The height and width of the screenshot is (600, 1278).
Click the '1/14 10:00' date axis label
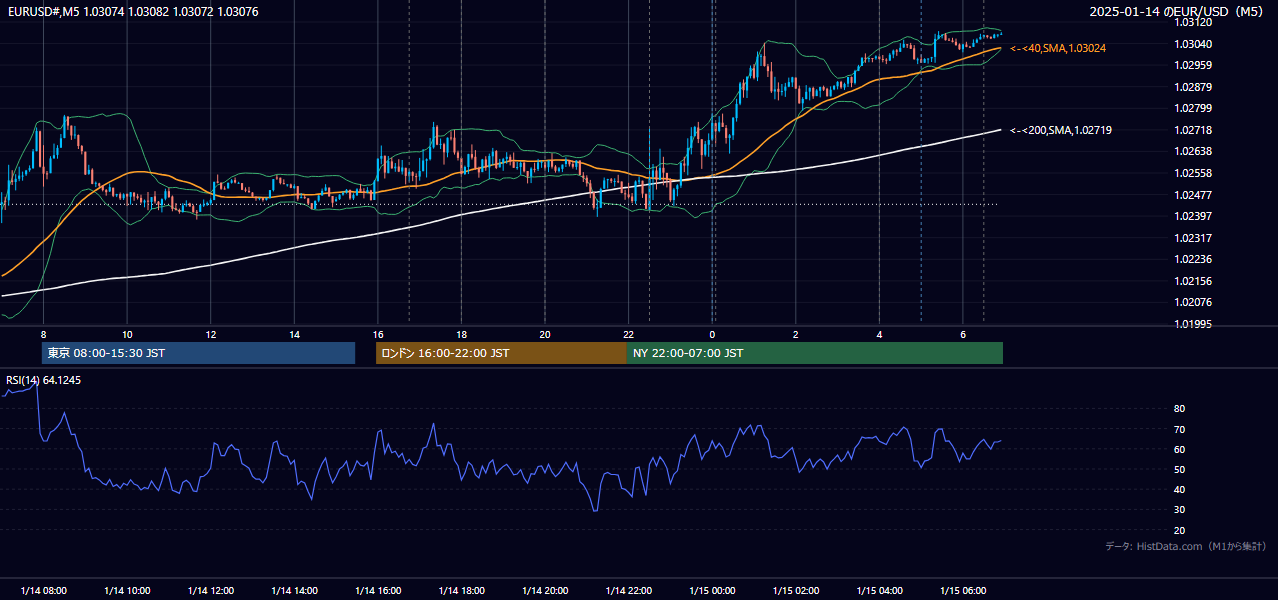click(x=127, y=591)
